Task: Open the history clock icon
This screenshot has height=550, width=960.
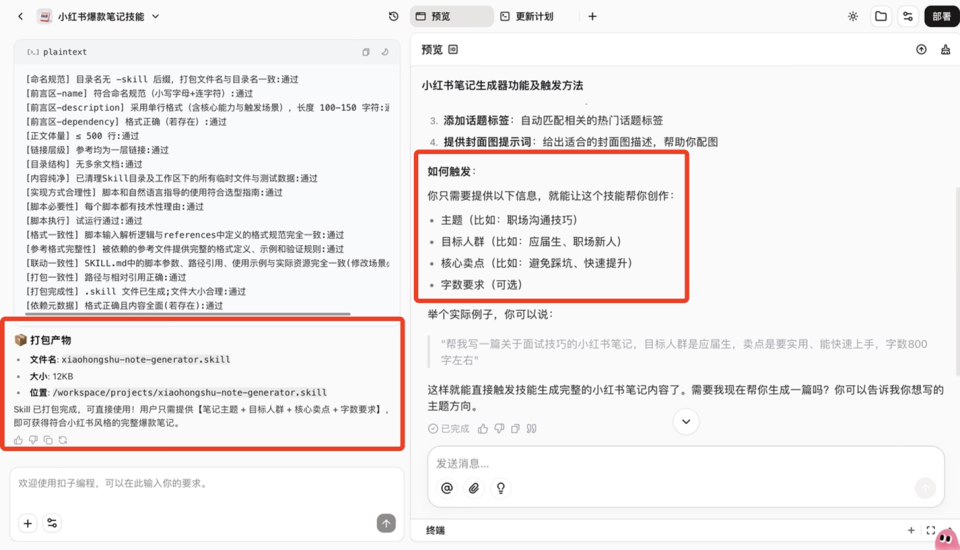Action: tap(394, 17)
